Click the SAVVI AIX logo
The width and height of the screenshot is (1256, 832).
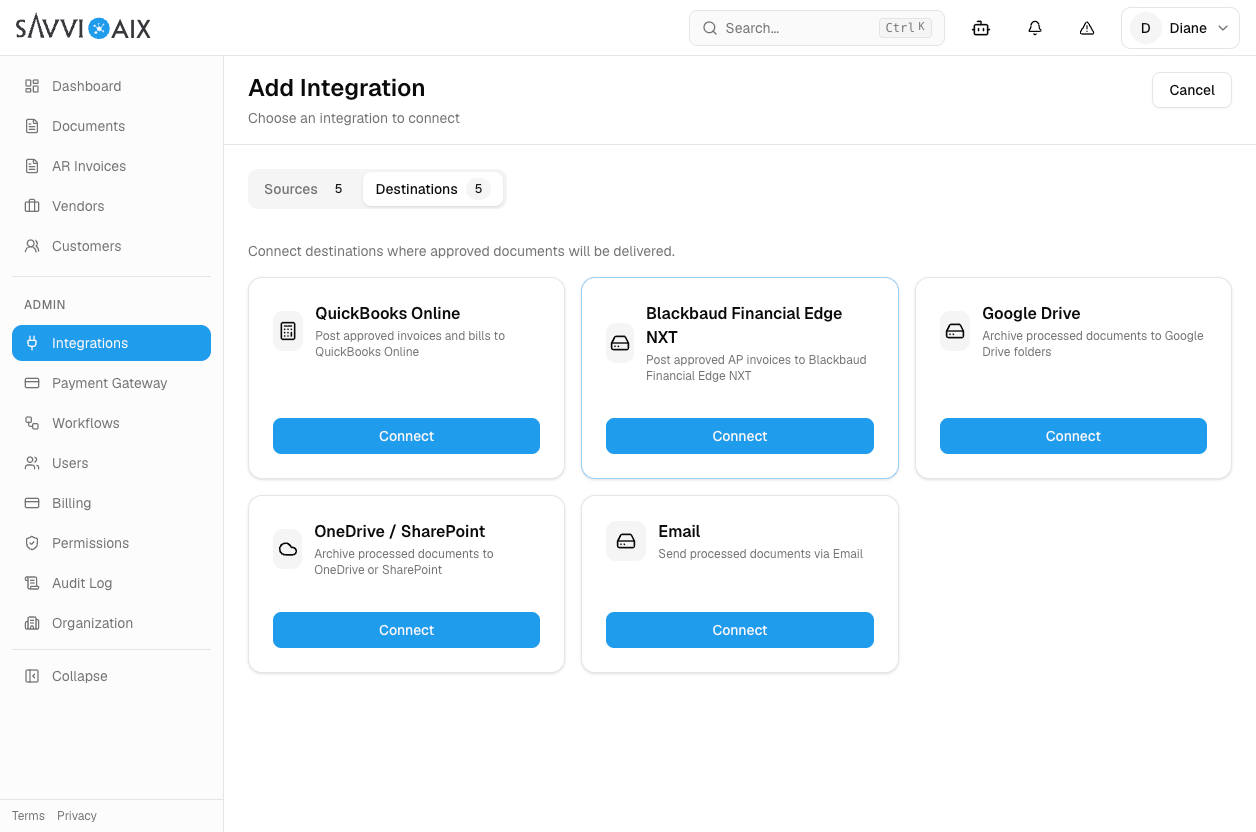click(83, 28)
